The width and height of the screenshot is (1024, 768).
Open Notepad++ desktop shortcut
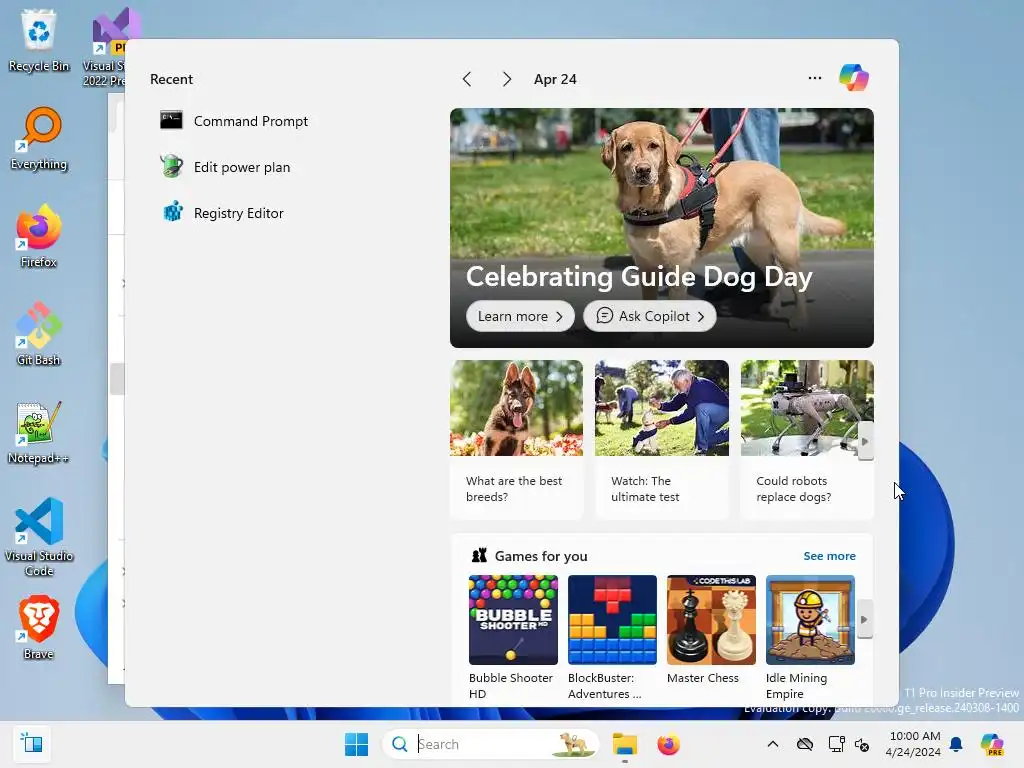point(39,432)
